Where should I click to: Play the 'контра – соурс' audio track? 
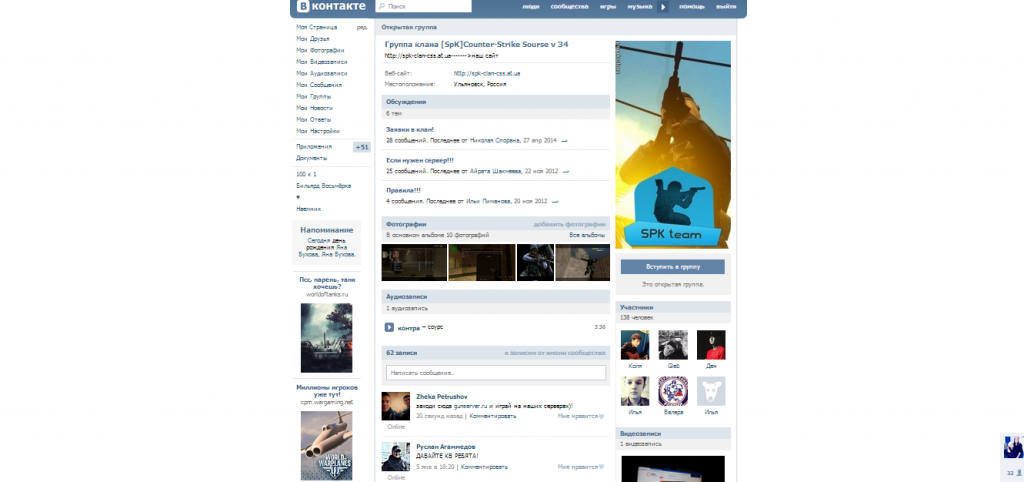(x=389, y=327)
